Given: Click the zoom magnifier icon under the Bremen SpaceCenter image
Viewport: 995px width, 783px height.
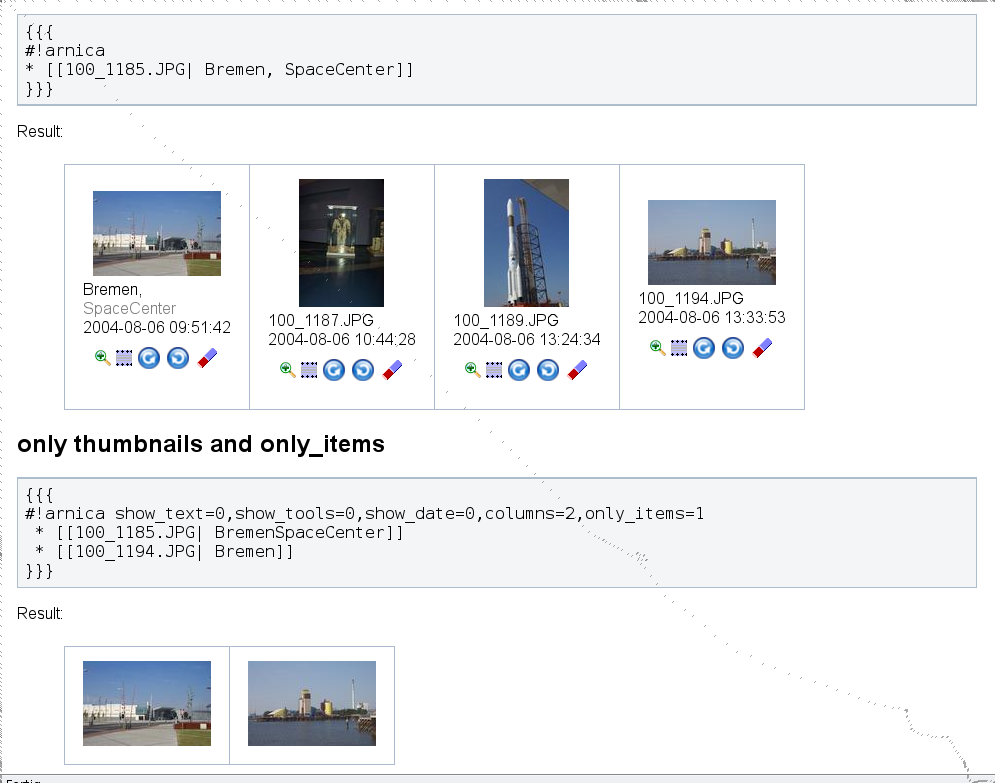Looking at the screenshot, I should coord(102,358).
